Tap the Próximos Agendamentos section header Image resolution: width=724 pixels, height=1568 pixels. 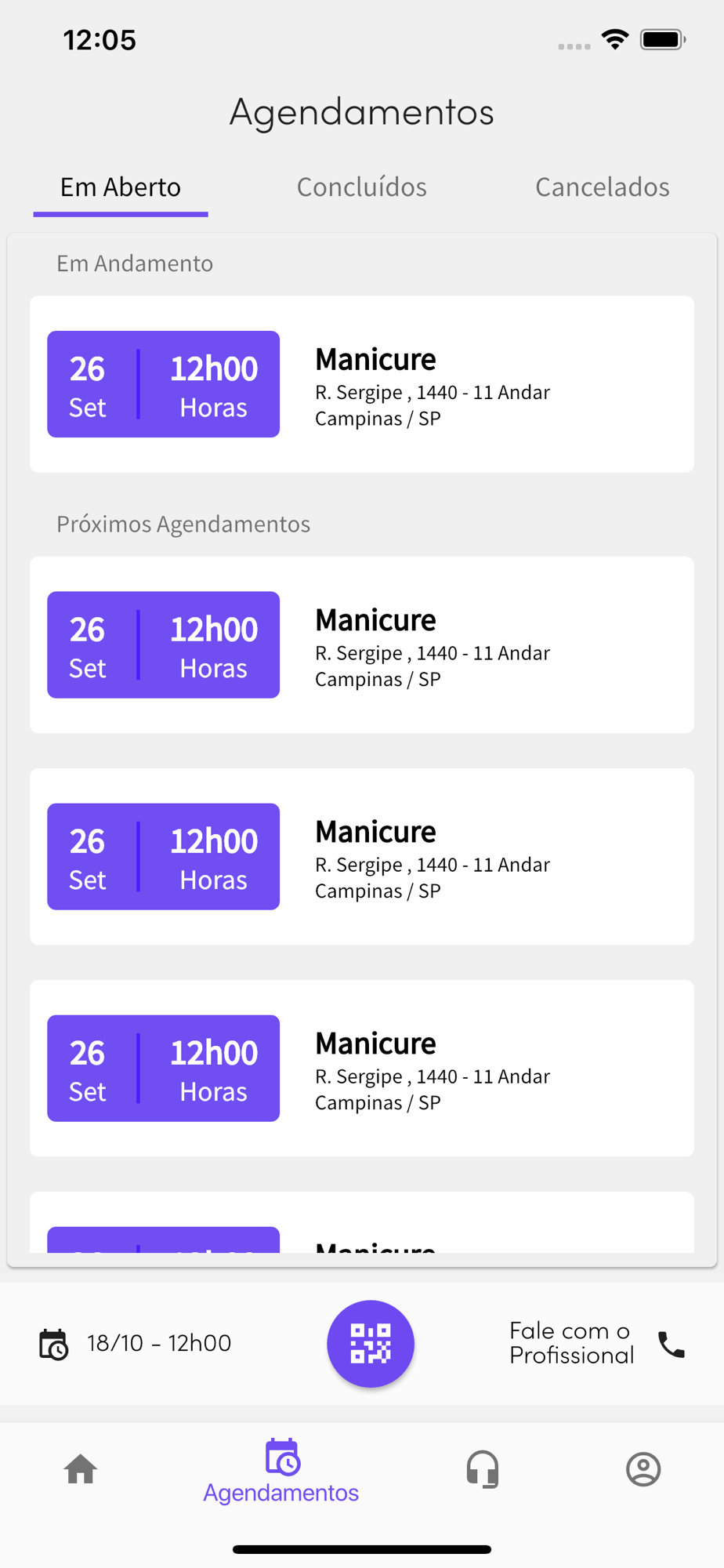pos(183,524)
